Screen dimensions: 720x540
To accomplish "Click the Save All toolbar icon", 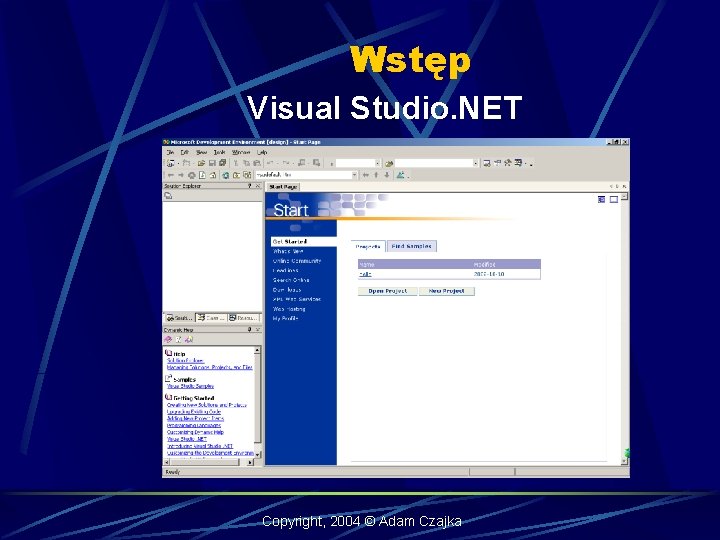I will click(223, 163).
